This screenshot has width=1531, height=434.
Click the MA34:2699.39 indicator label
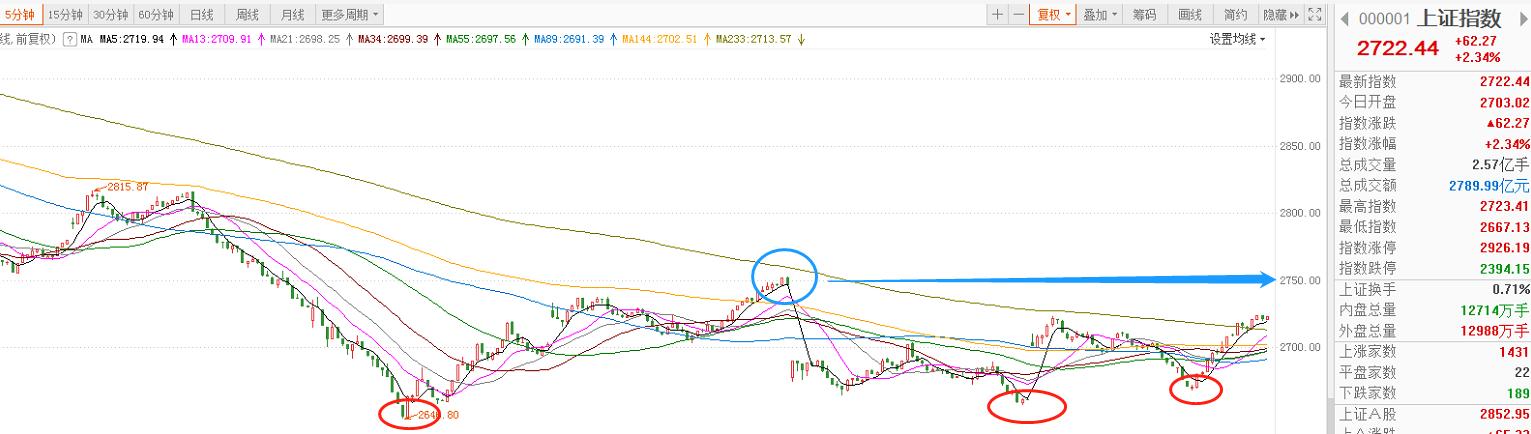393,39
